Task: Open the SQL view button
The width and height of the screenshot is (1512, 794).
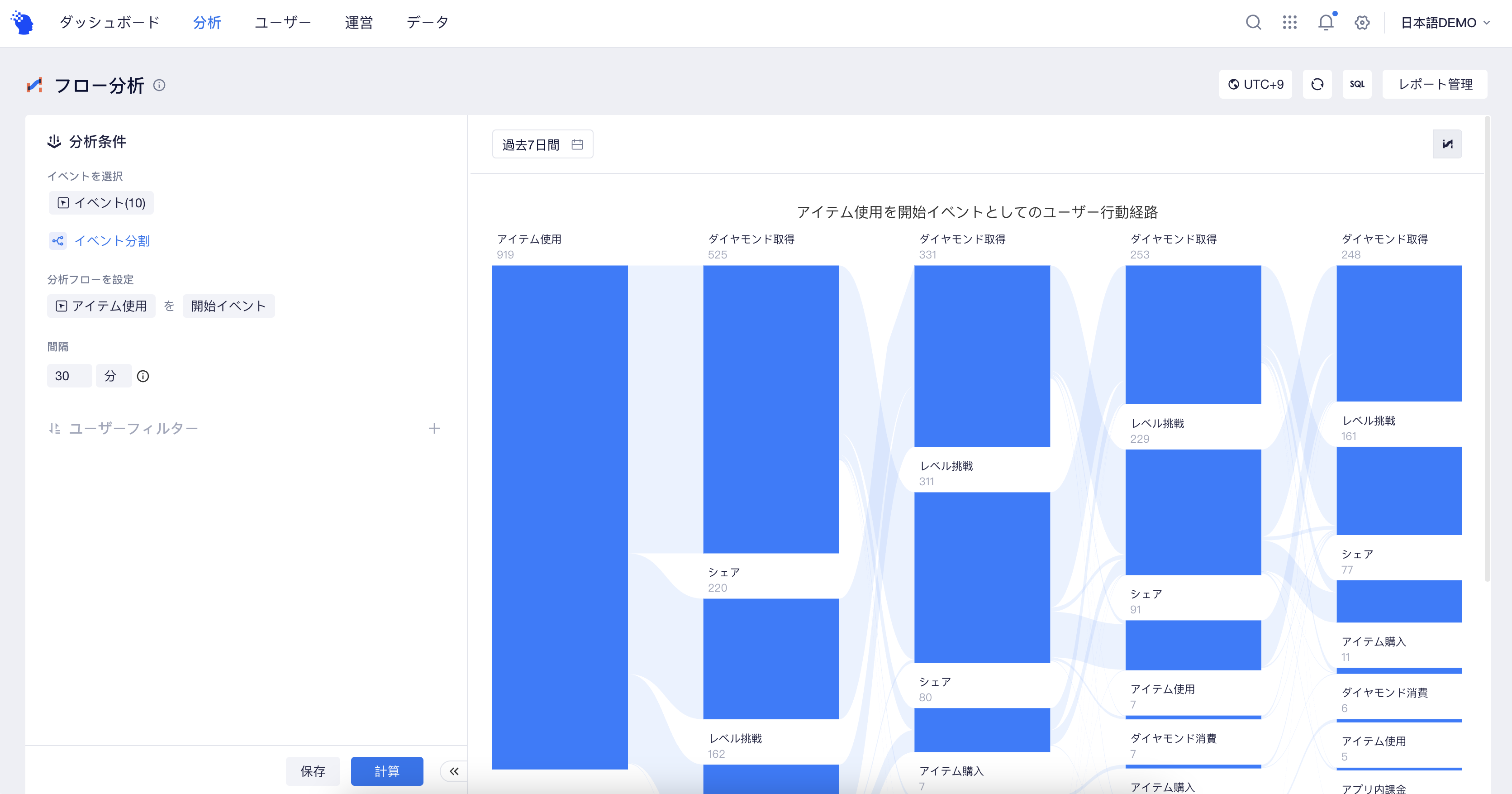Action: point(1356,84)
